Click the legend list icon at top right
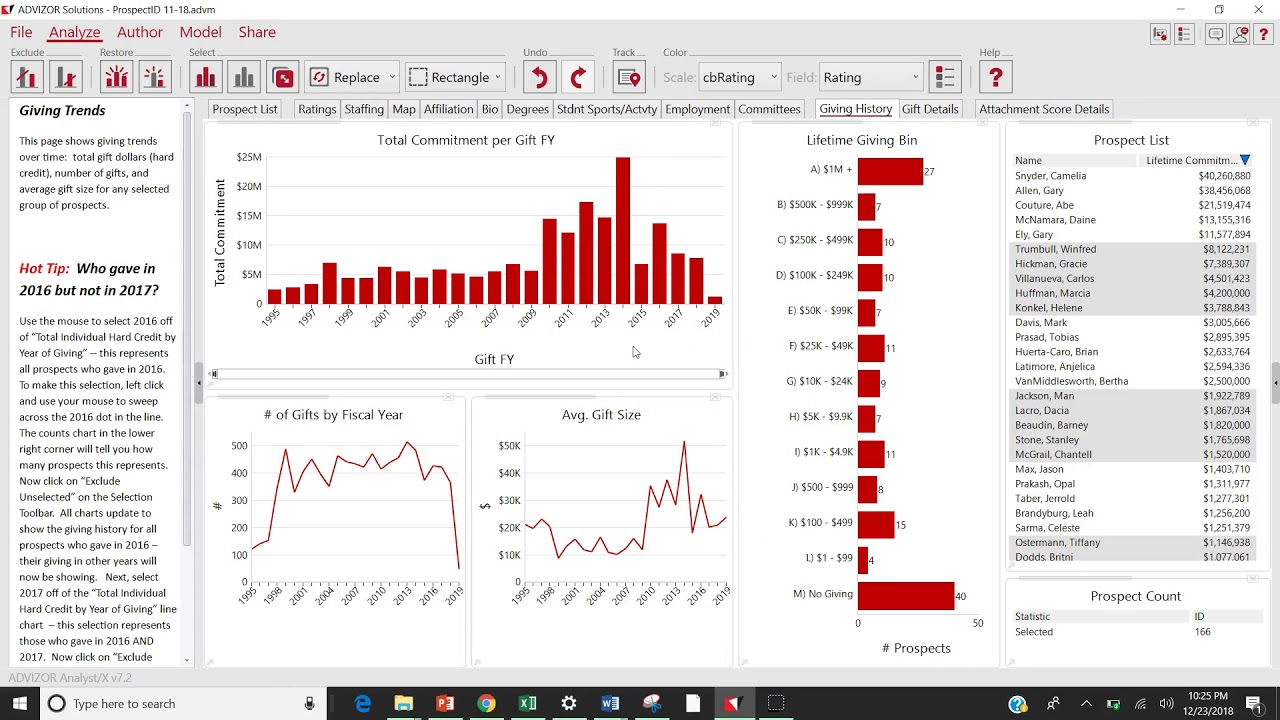The width and height of the screenshot is (1280, 720). coord(1184,34)
